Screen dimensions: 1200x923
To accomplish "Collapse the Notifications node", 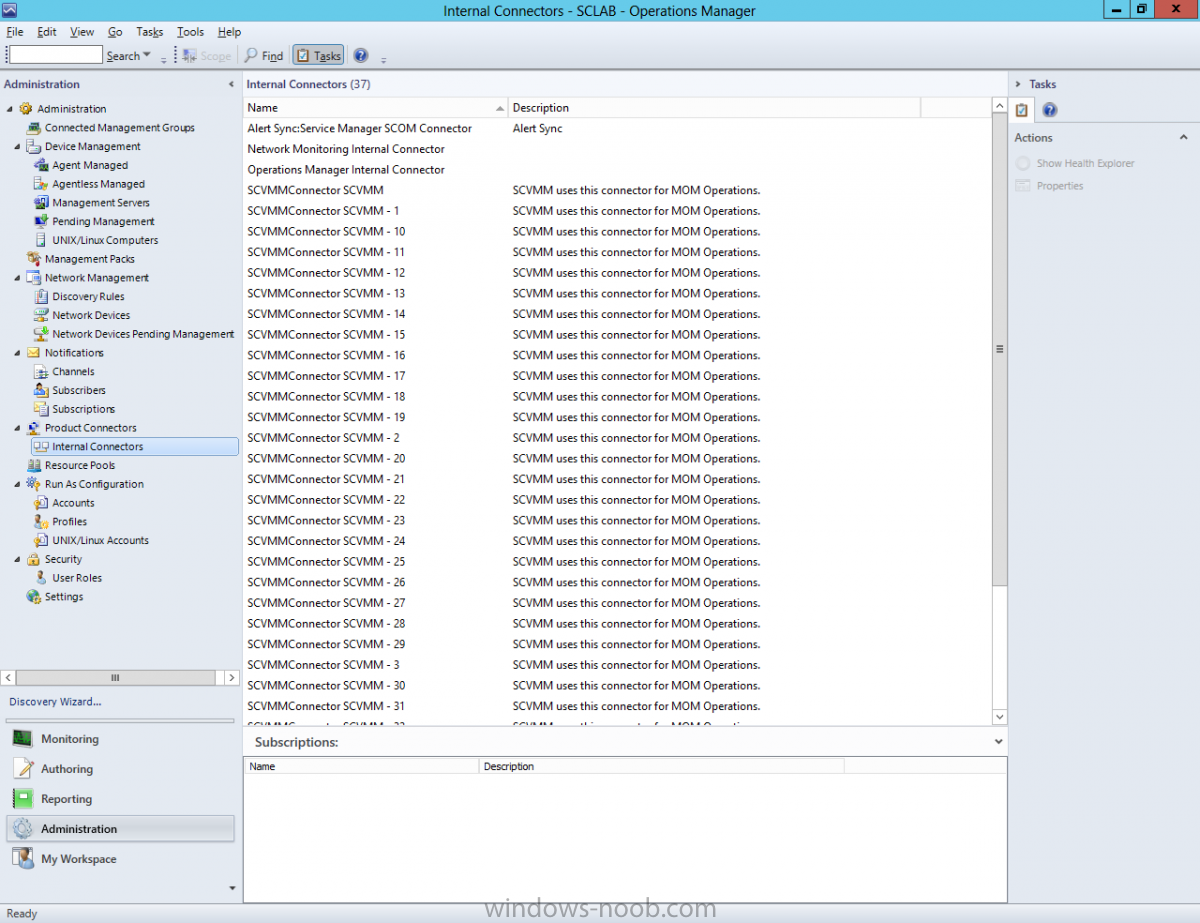I will 18,353.
